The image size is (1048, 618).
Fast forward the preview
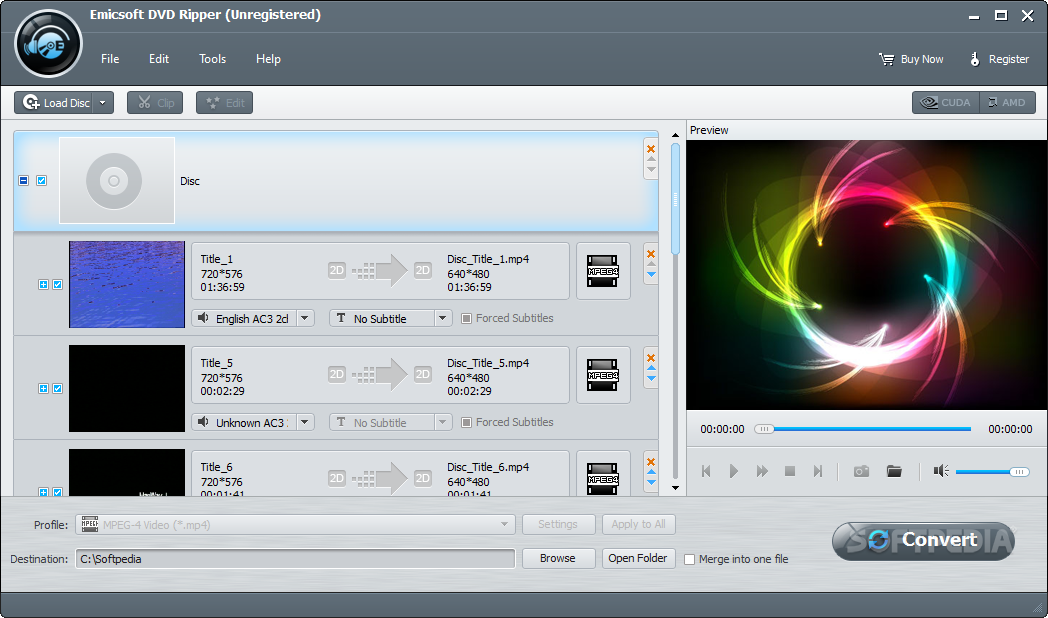[762, 471]
